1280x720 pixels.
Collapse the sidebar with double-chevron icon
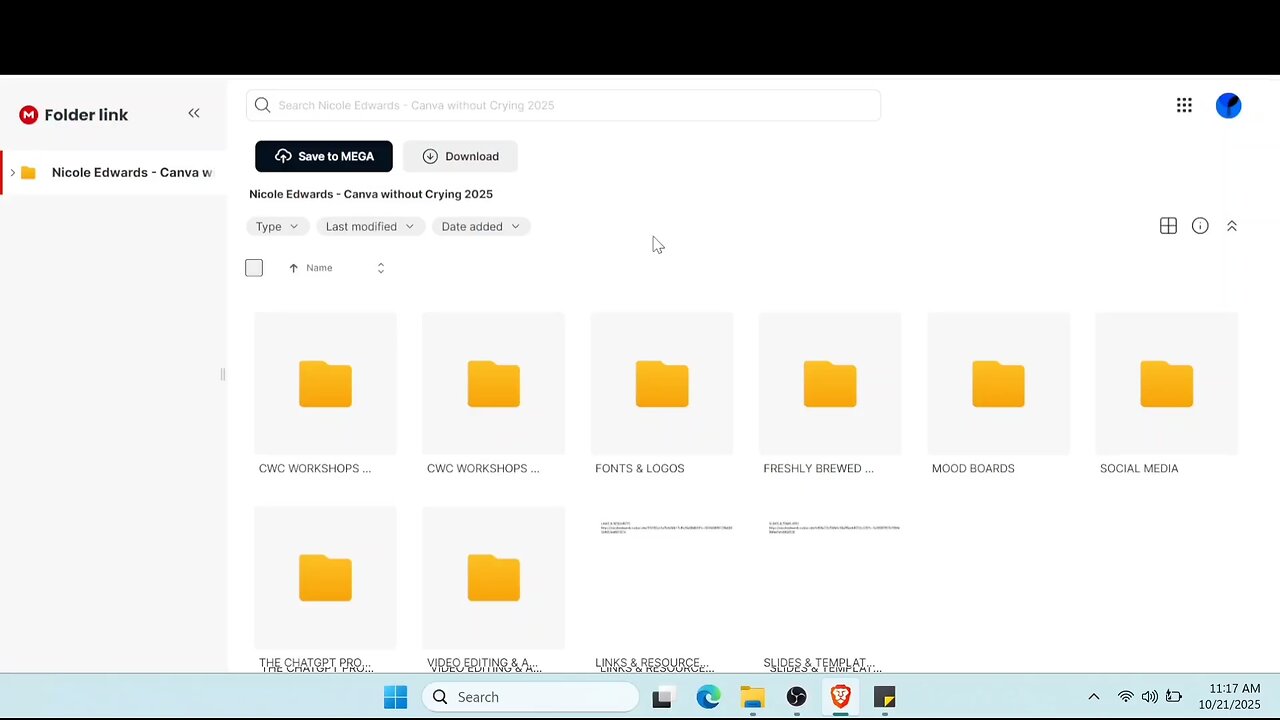pos(194,114)
